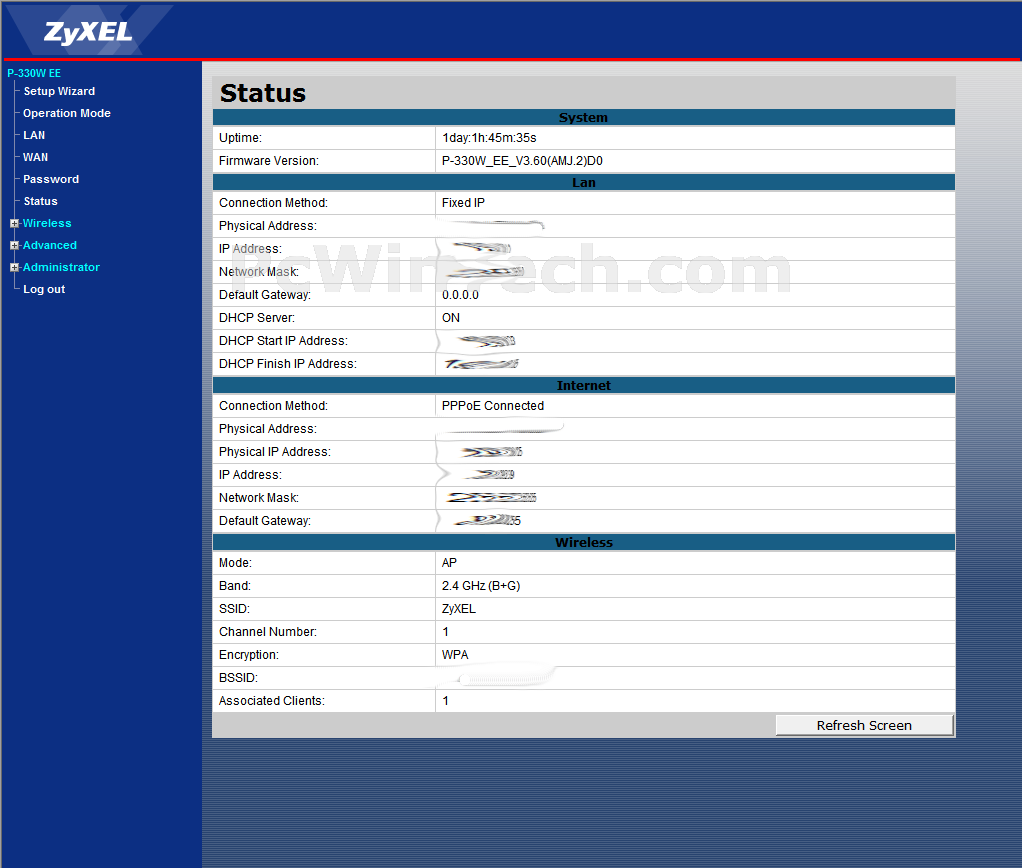Click the P-330W EE root node

point(34,73)
